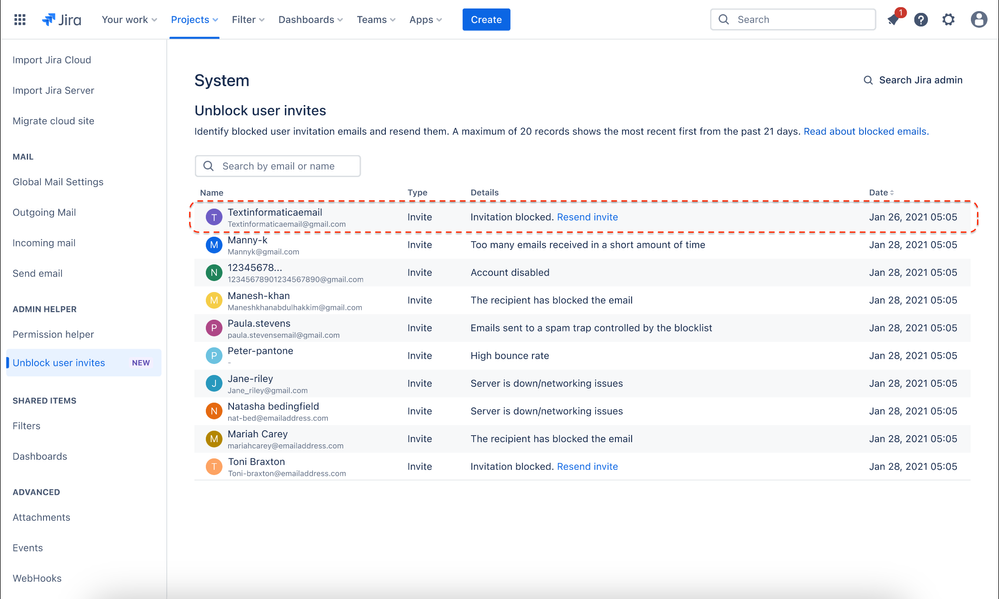The width and height of the screenshot is (999, 599).
Task: Click the Jan 26, 2021 05:05 date
Action: click(x=913, y=217)
